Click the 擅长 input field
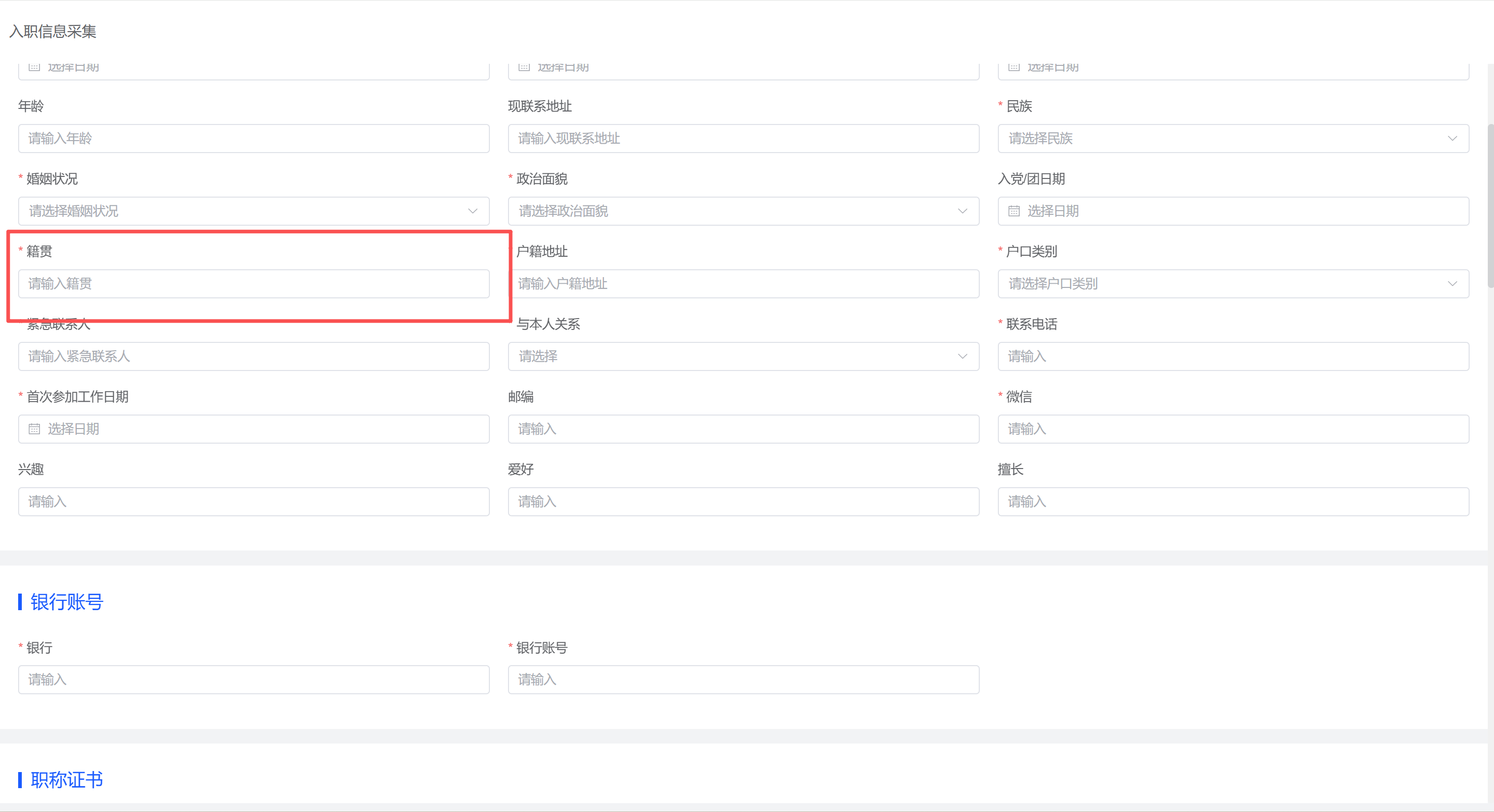This screenshot has height=812, width=1494. coord(1232,501)
